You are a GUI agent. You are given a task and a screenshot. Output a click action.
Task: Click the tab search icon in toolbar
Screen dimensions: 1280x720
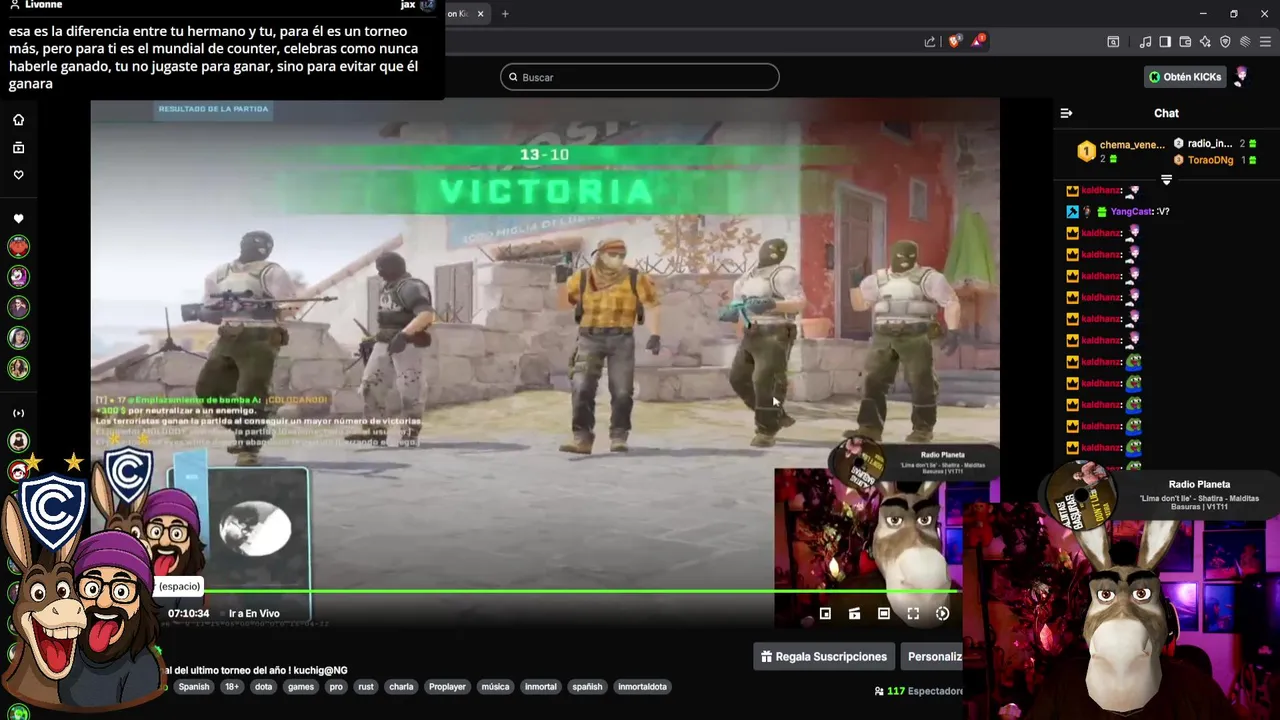[1113, 42]
